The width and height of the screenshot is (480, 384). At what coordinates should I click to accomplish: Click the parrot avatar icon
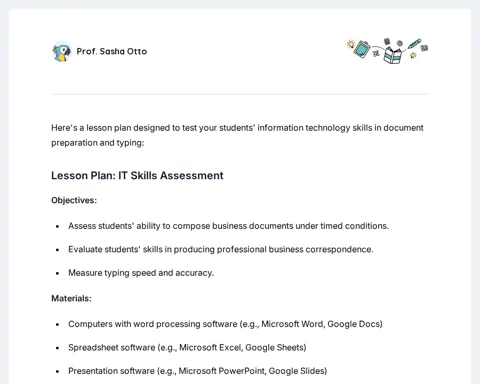click(62, 52)
